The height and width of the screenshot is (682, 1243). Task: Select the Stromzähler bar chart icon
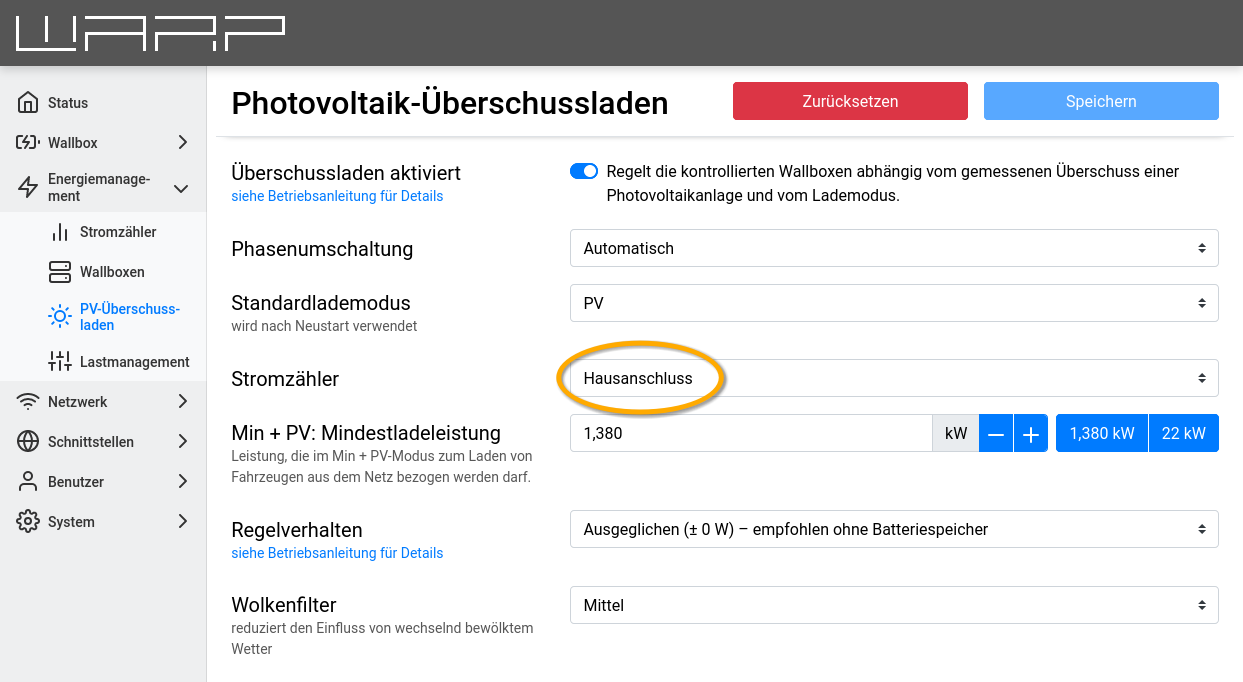(x=62, y=232)
